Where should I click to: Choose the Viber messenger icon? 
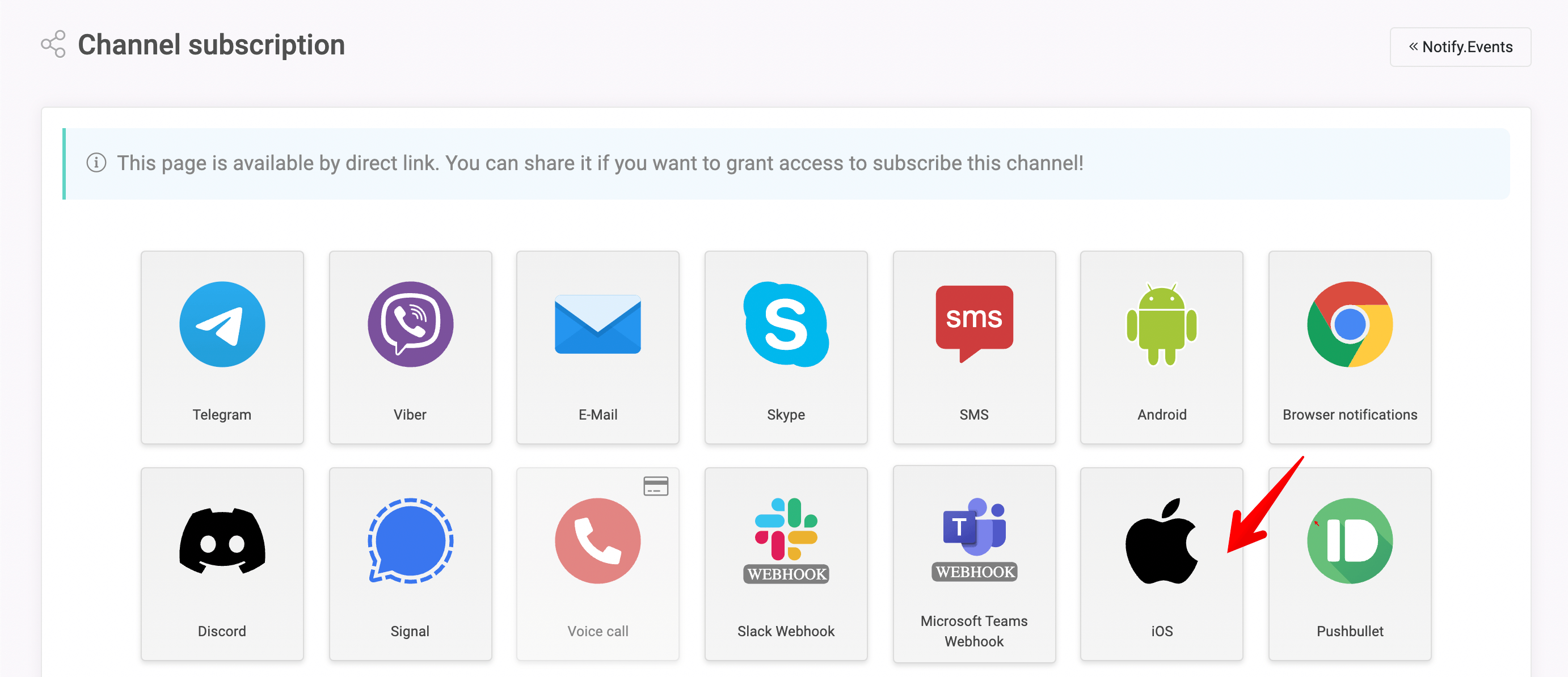(410, 324)
